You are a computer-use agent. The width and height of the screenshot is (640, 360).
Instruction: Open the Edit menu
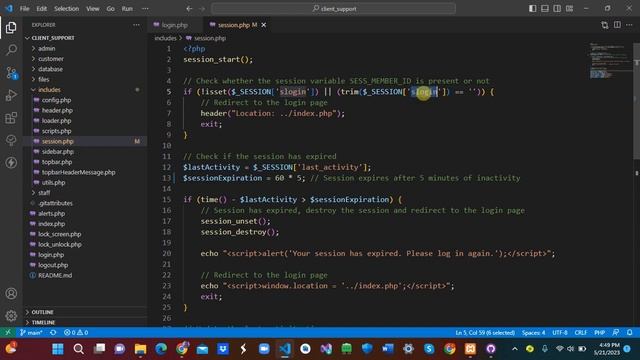coord(42,9)
